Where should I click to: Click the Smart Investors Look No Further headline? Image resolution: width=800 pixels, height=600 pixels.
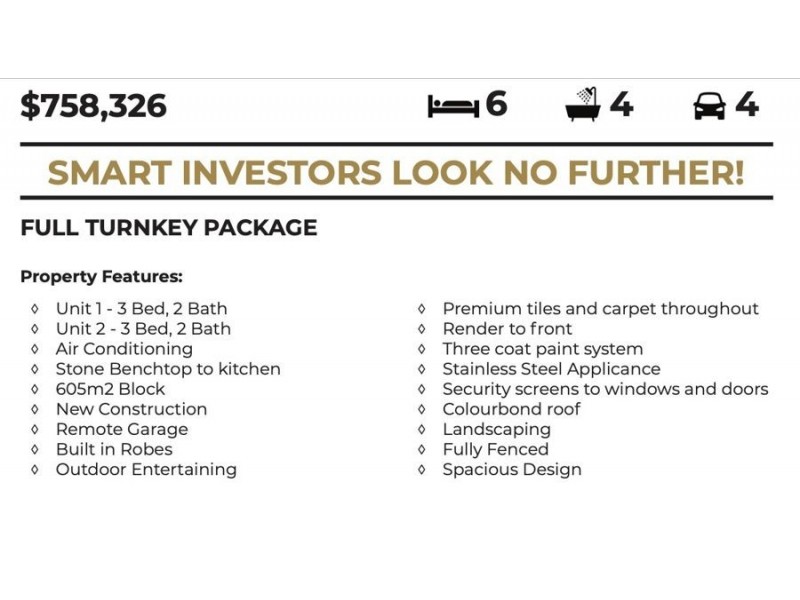[396, 172]
